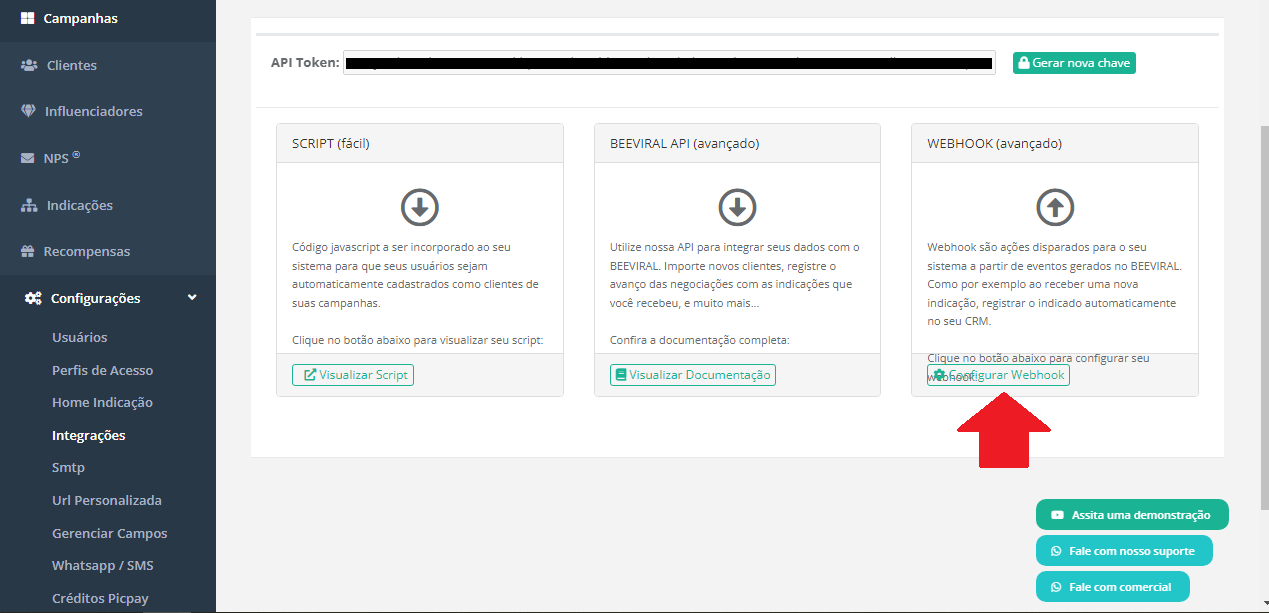Click Visualizar Documentação button
Viewport: 1269px width, 613px height.
[692, 375]
